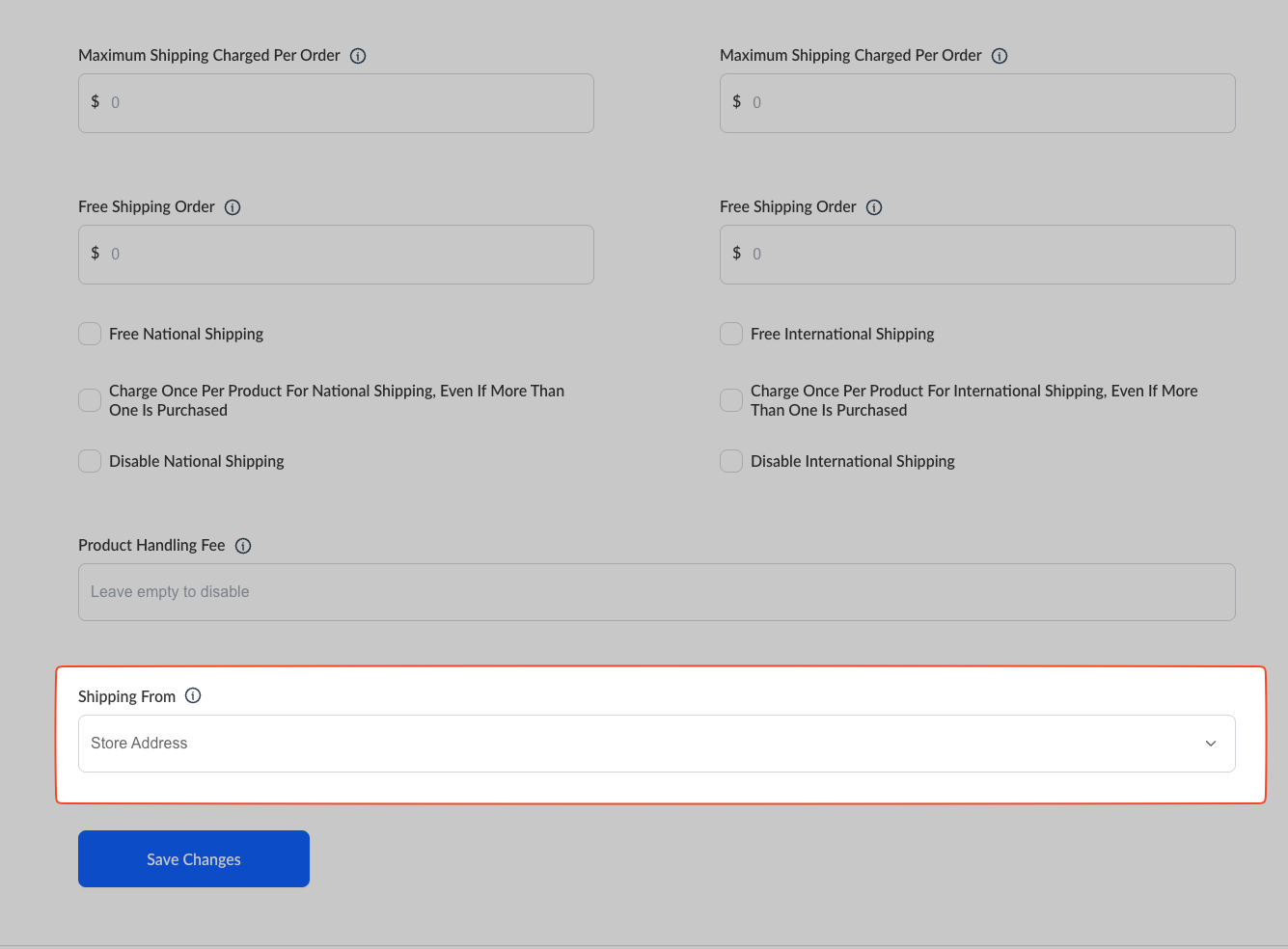Tick Disable National Shipping checkbox
Image resolution: width=1288 pixels, height=949 pixels.
tap(90, 461)
